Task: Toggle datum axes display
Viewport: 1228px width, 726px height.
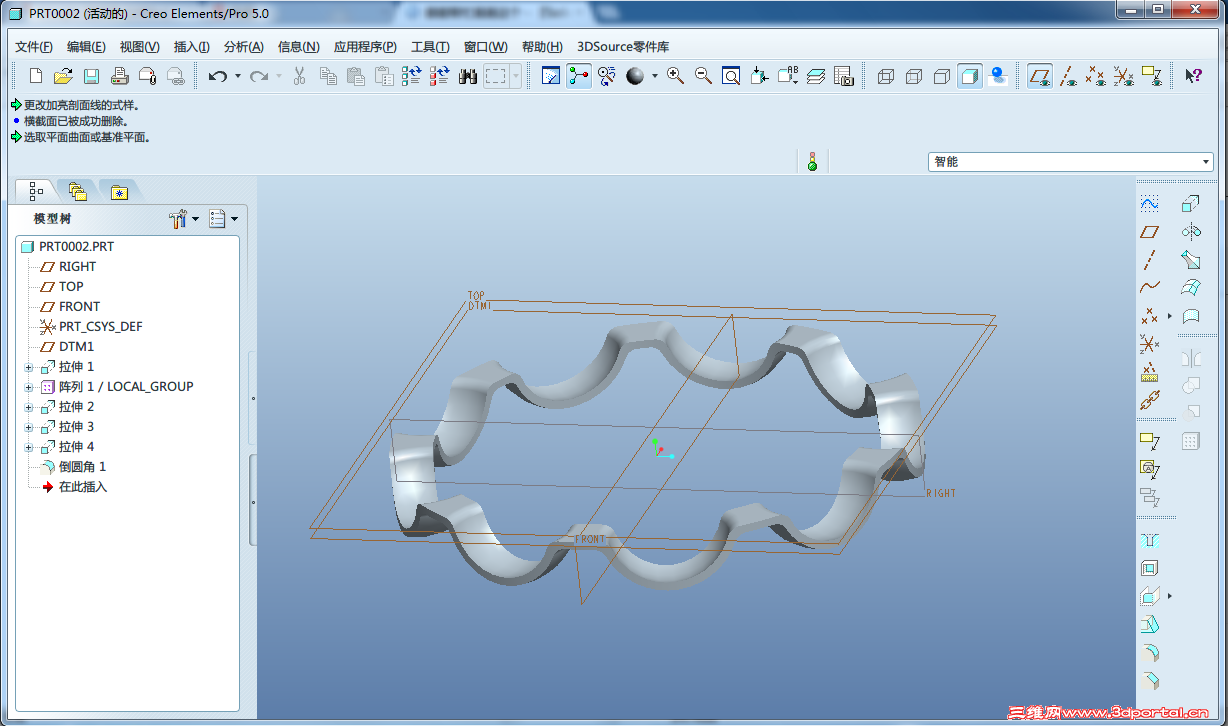Action: 1068,76
